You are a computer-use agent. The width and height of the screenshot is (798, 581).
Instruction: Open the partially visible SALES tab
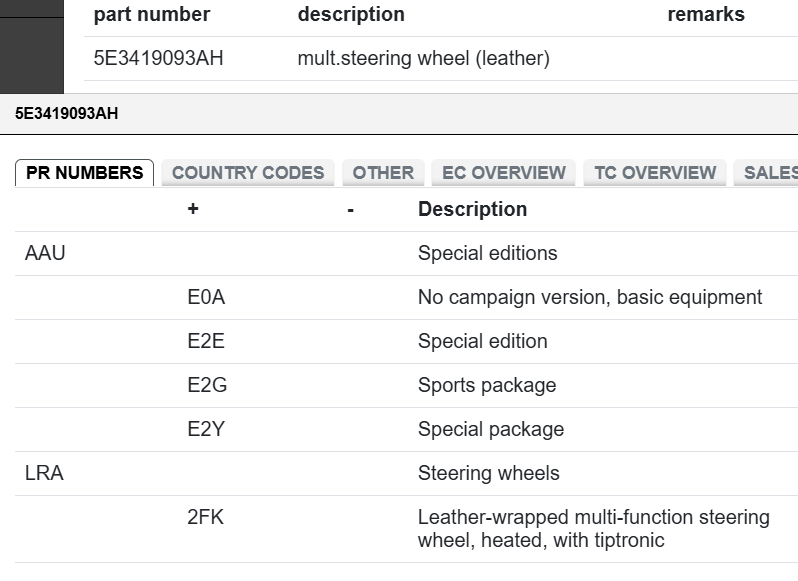(768, 173)
